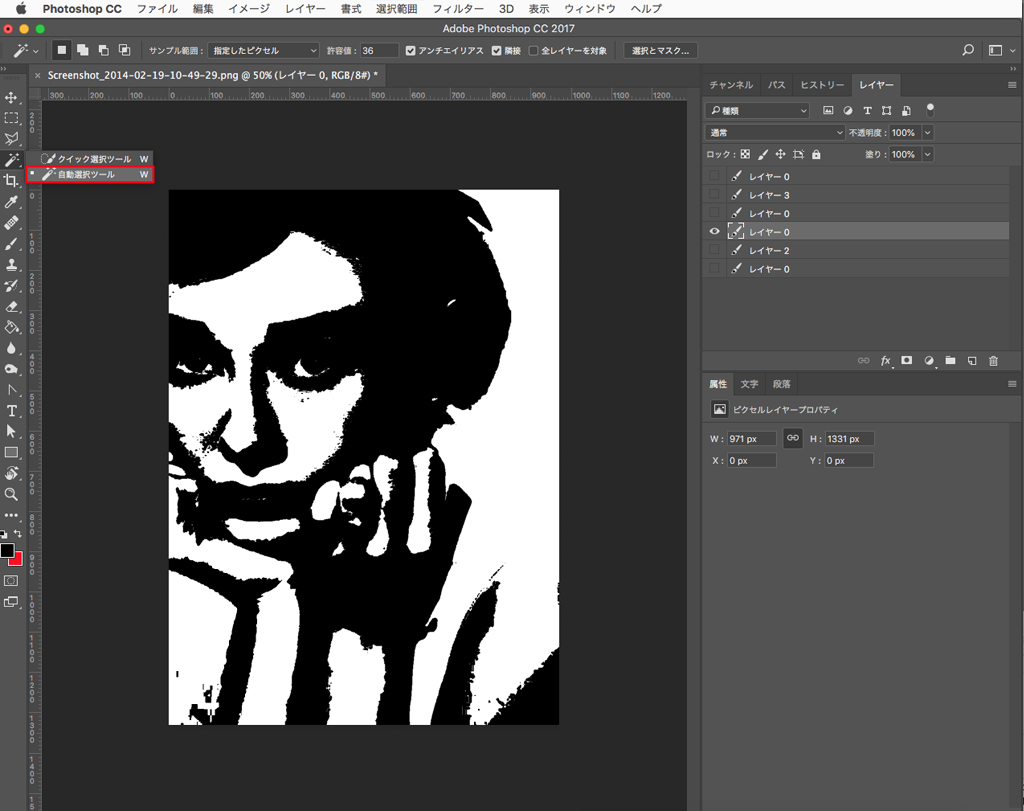1024x811 pixels.
Task: Click the 選択とマスク button
Action: (x=660, y=50)
